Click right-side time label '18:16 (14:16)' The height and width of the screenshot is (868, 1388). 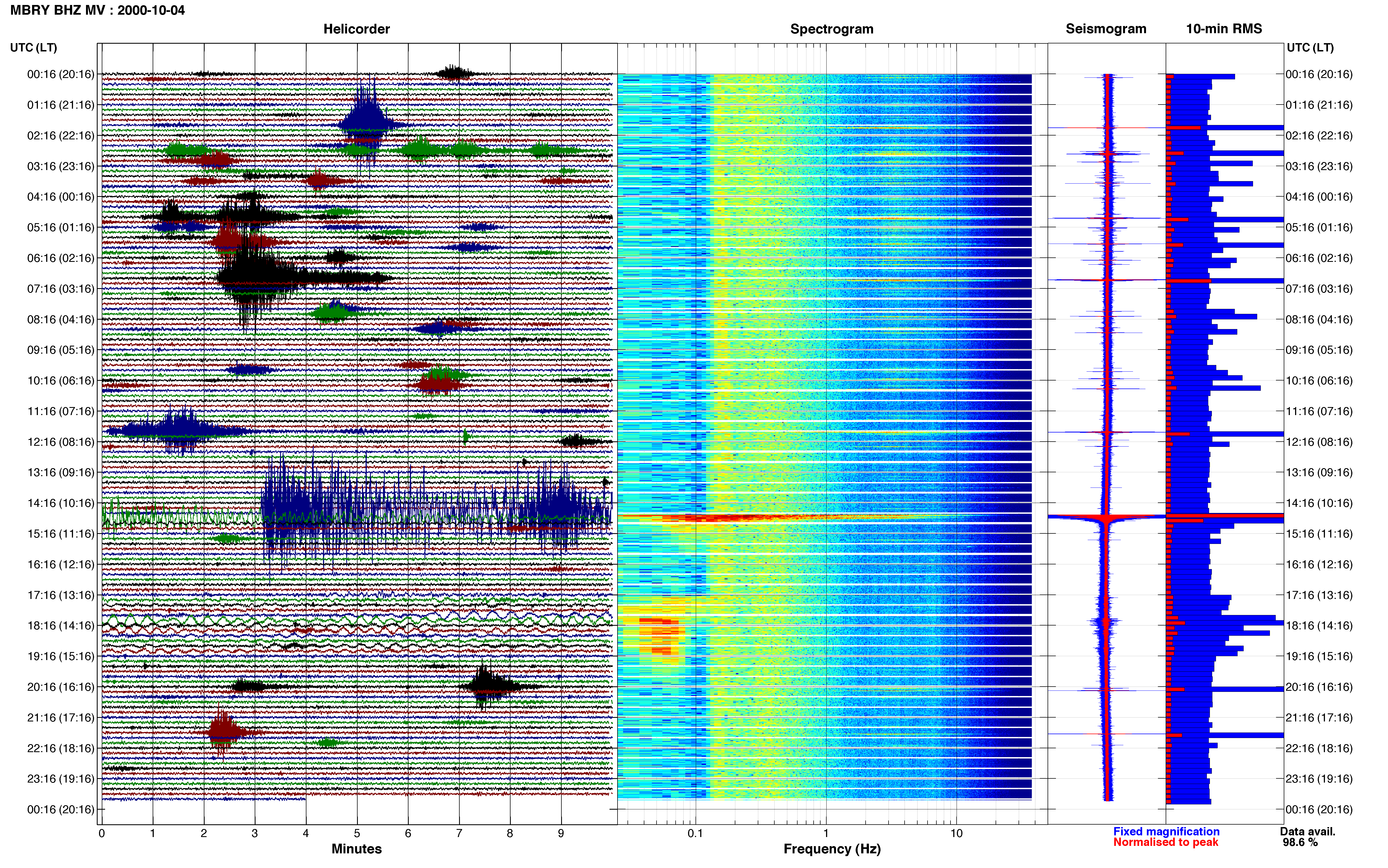coord(1319,626)
